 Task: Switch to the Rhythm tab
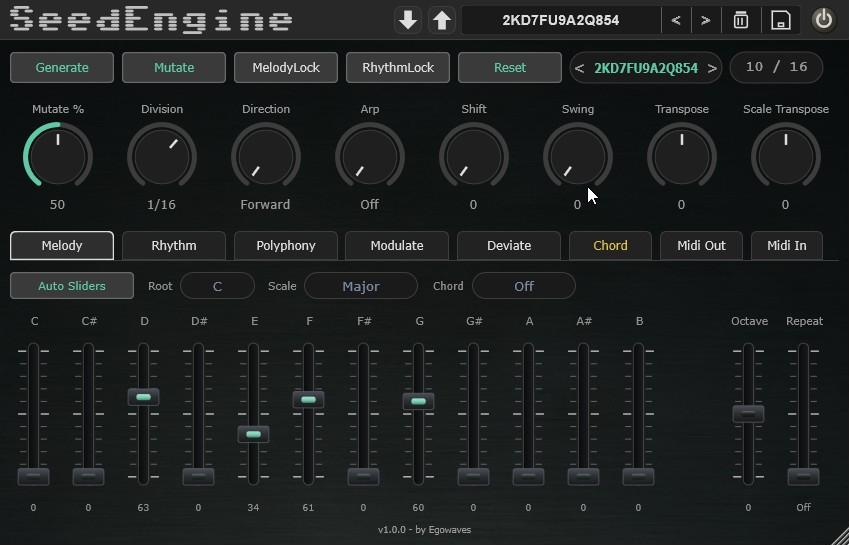click(174, 246)
